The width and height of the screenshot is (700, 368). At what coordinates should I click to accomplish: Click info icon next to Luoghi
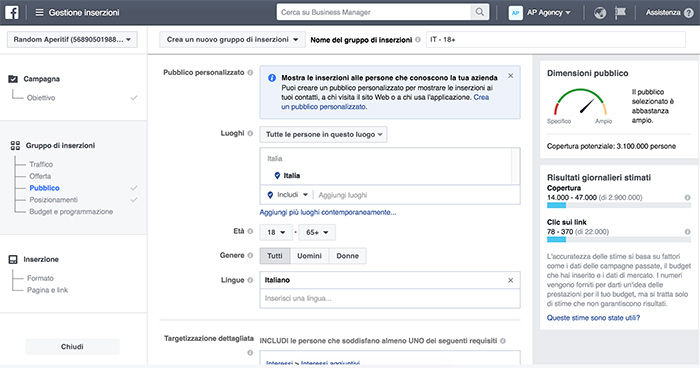point(250,133)
